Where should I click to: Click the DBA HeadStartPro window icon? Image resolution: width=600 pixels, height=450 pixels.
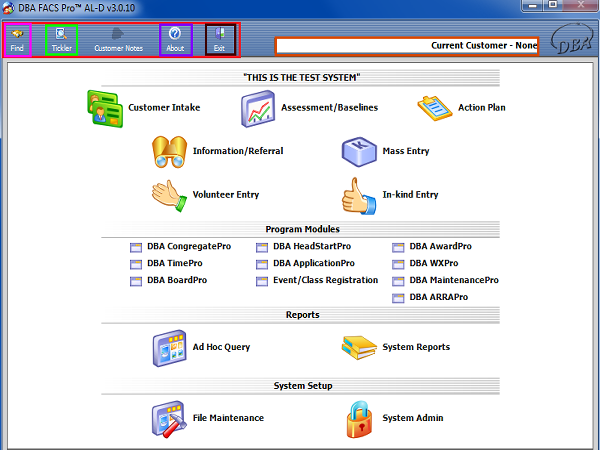[262, 247]
